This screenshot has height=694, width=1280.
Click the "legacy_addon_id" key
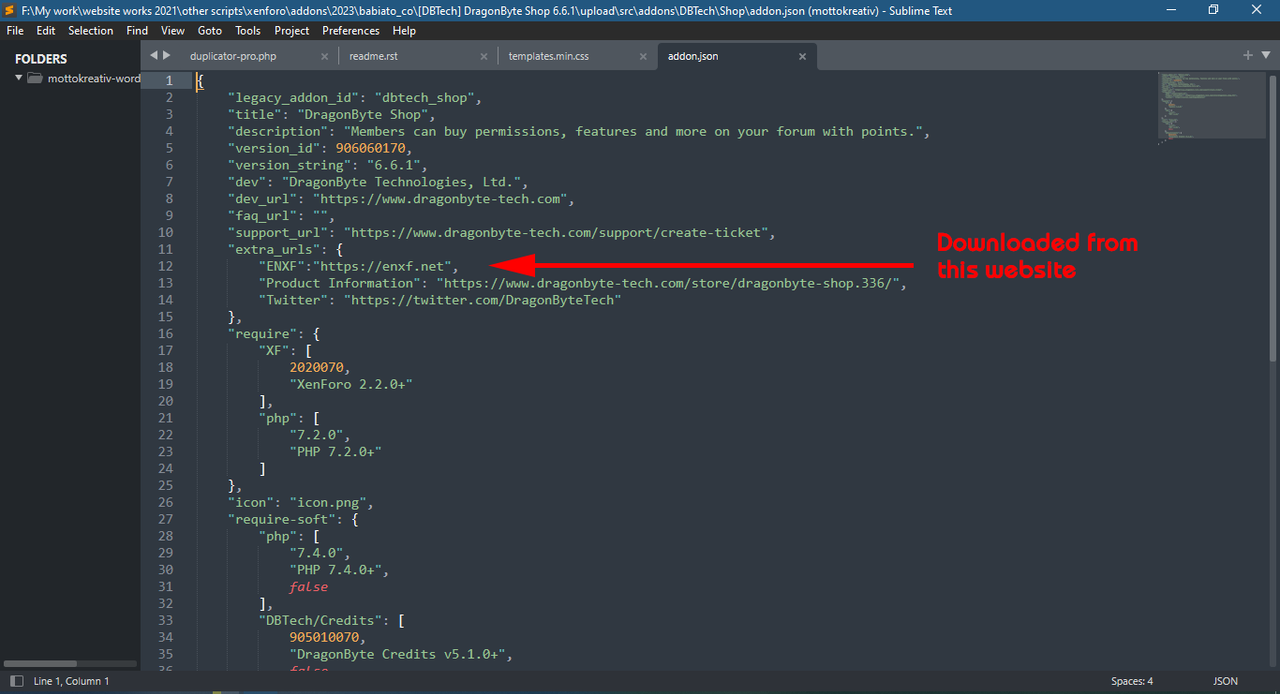[x=292, y=98]
